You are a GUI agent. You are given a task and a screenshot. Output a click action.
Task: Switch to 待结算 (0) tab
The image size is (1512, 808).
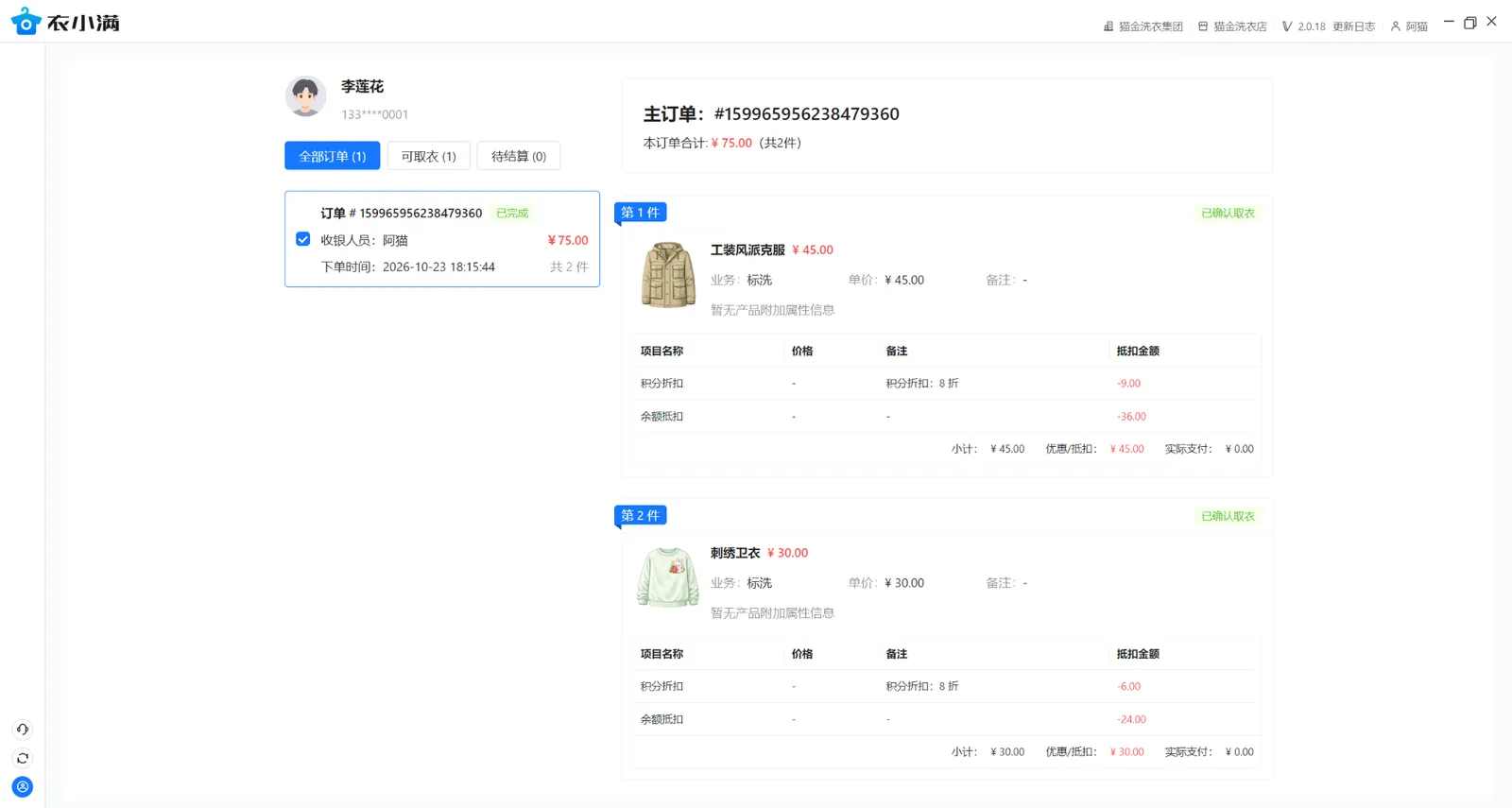(x=519, y=156)
